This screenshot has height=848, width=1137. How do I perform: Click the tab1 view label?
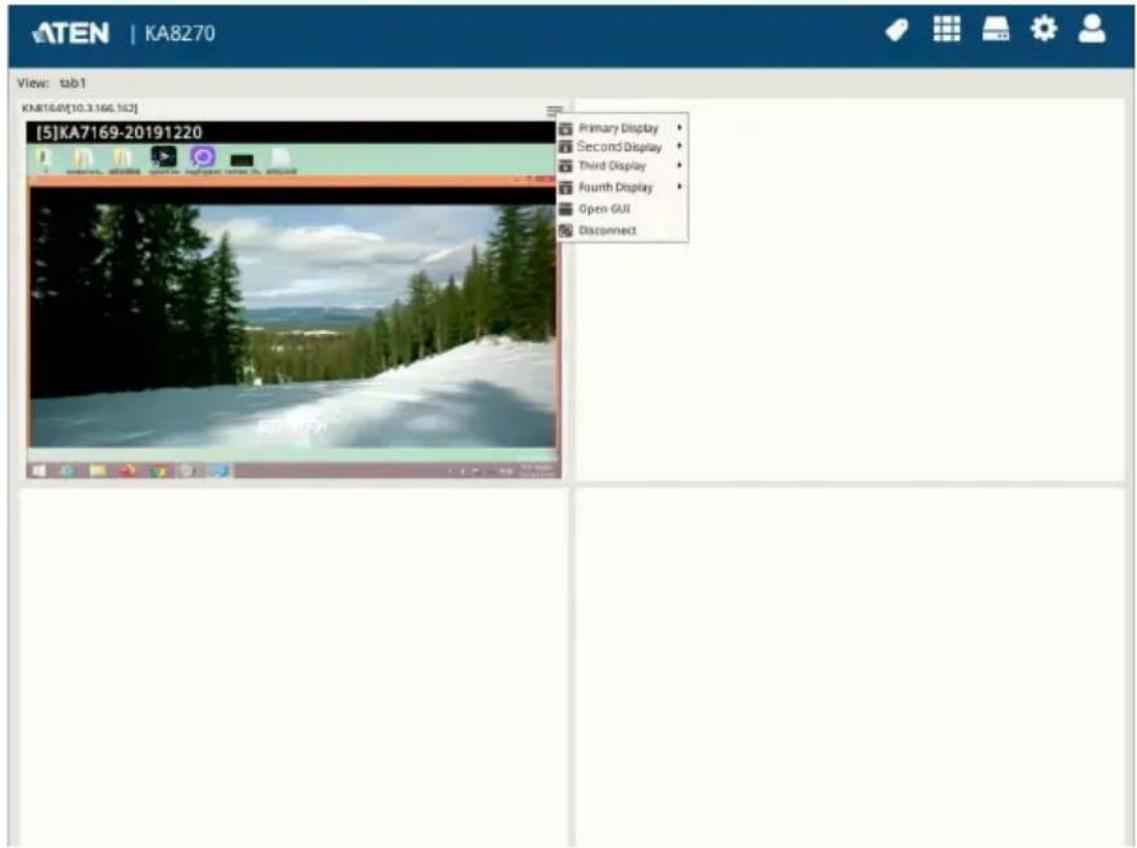pyautogui.click(x=73, y=83)
